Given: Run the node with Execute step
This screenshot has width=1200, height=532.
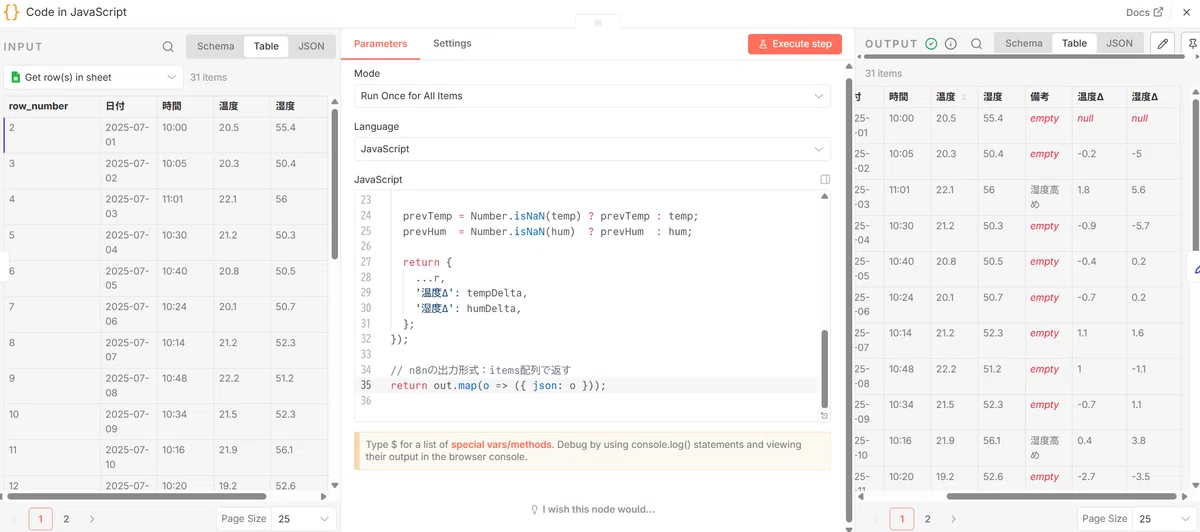Looking at the screenshot, I should [x=795, y=44].
